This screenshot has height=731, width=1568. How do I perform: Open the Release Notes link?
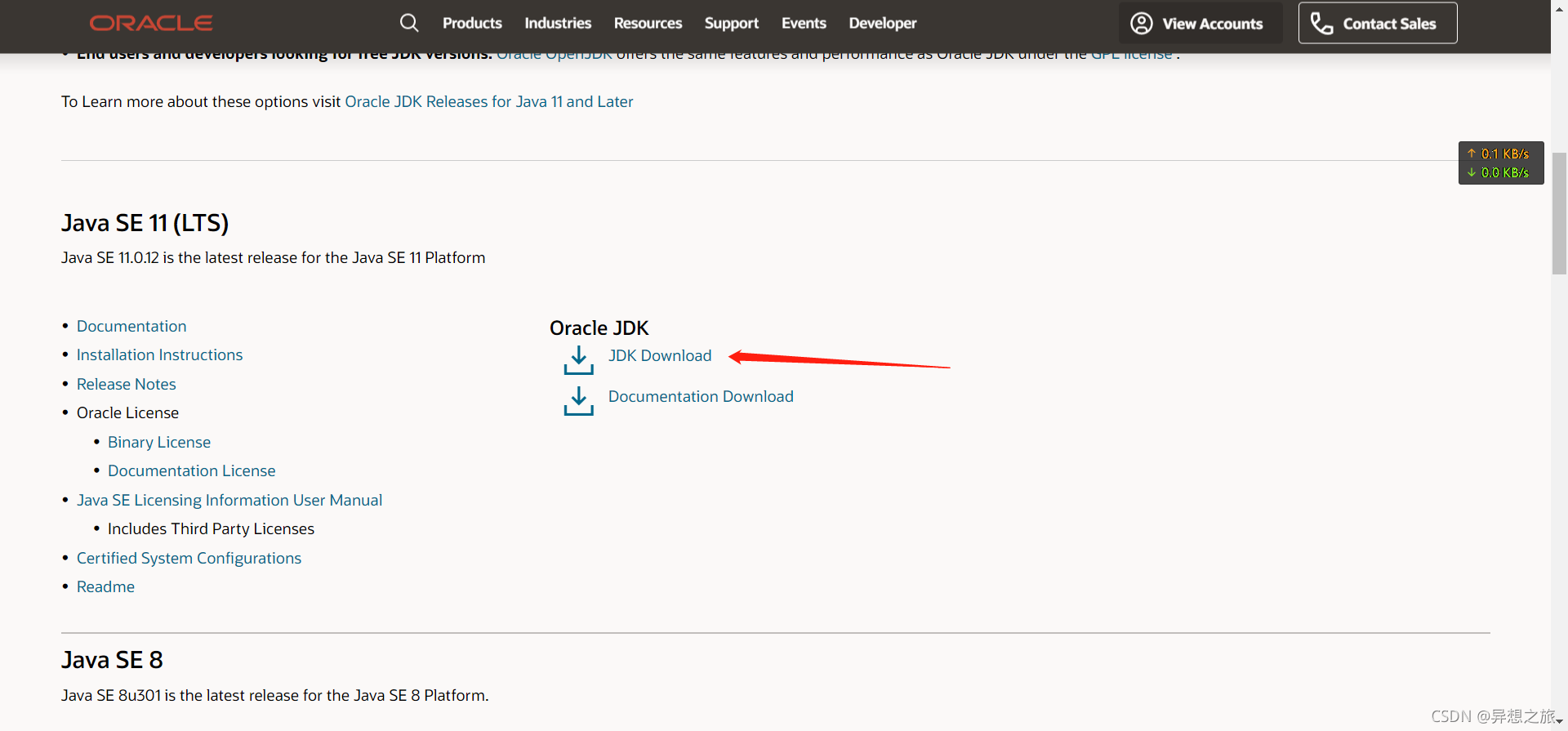[x=127, y=384]
